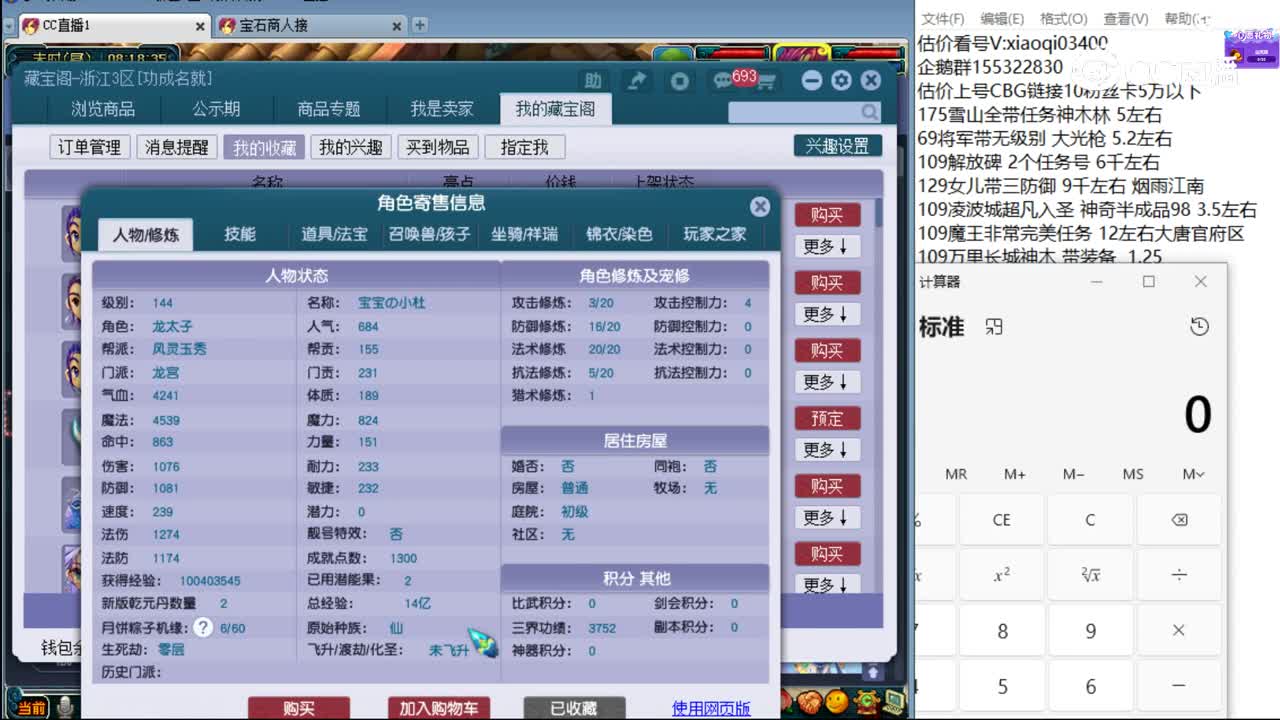Open Notepad 文件(F) menu

pos(942,19)
